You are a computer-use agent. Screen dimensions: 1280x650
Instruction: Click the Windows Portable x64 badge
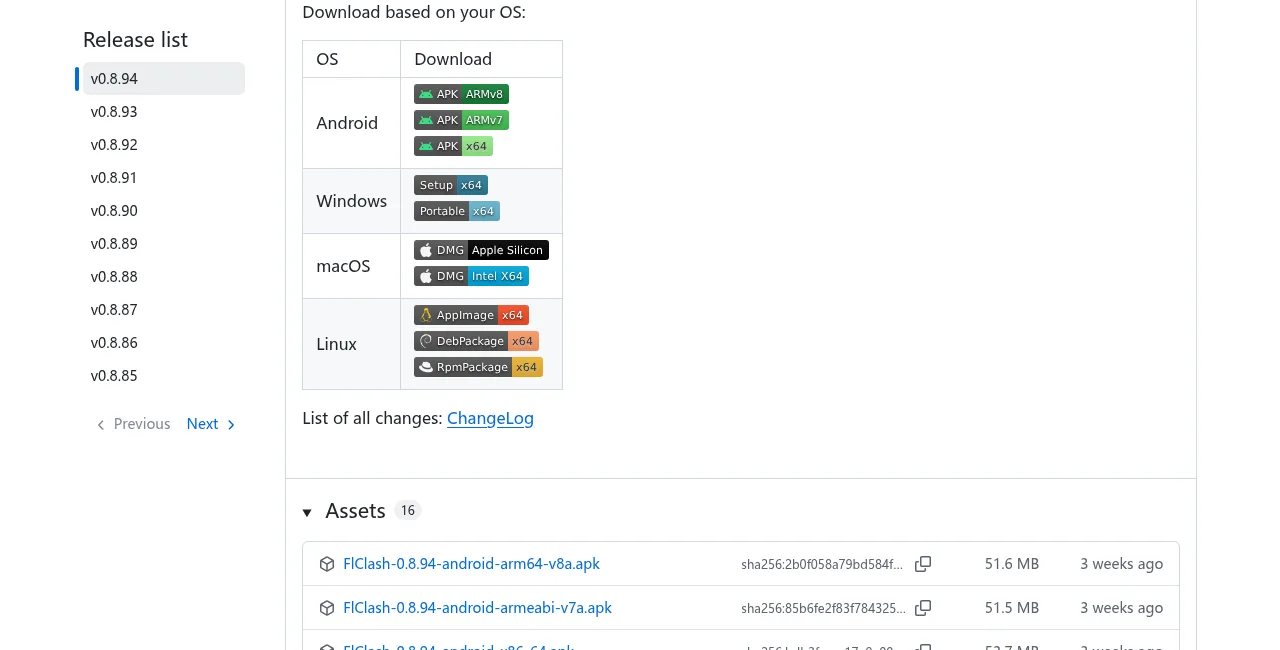[x=457, y=211]
